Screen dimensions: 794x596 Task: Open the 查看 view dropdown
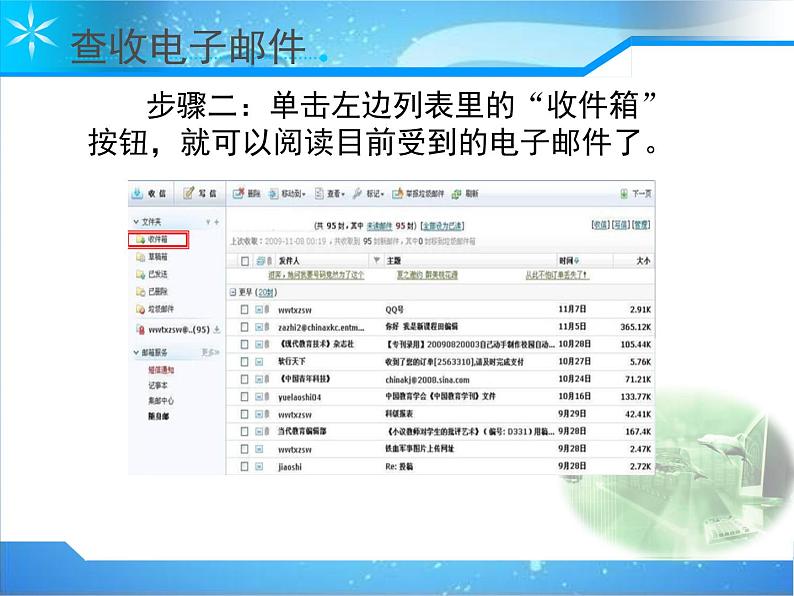(x=330, y=193)
